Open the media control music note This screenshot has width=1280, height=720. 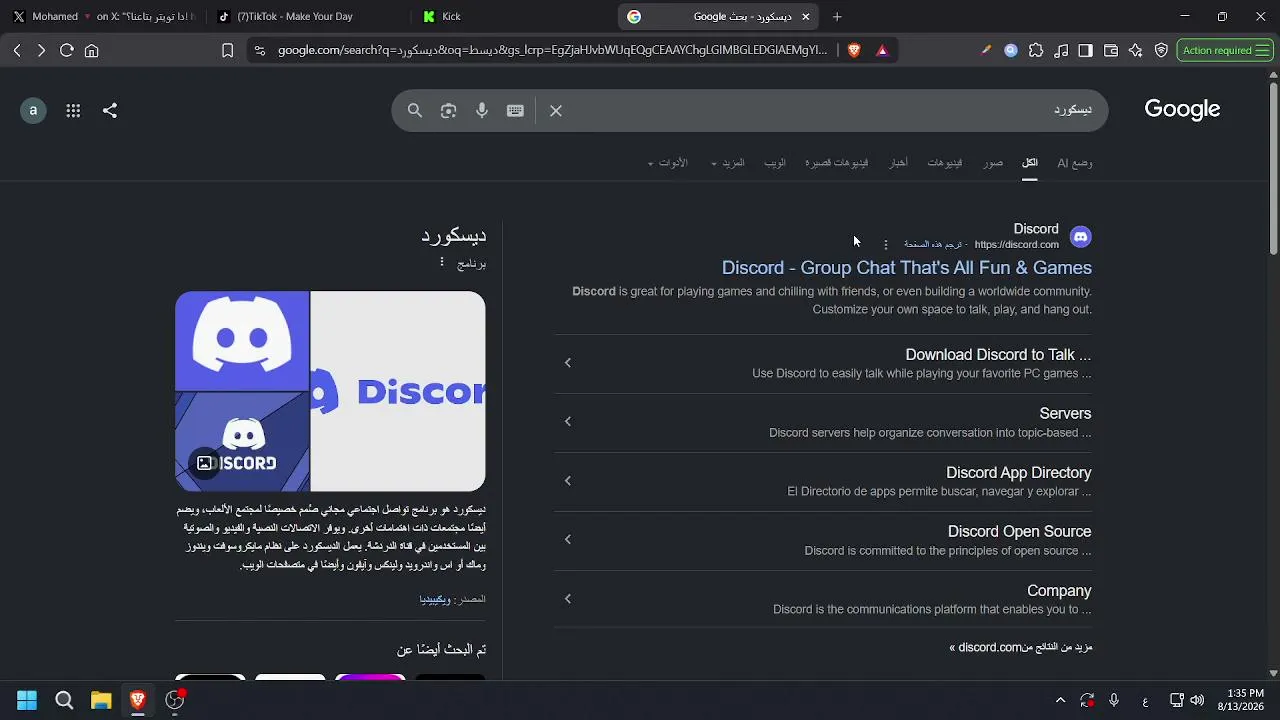[x=1061, y=50]
